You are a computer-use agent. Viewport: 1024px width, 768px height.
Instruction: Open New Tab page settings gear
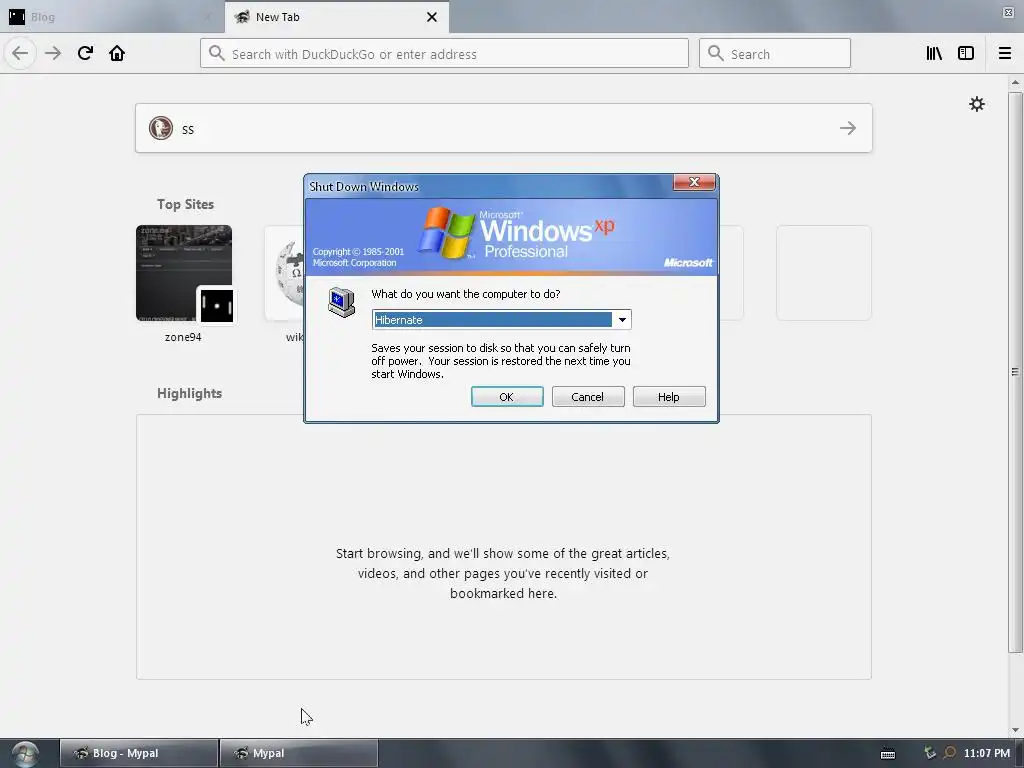point(976,104)
